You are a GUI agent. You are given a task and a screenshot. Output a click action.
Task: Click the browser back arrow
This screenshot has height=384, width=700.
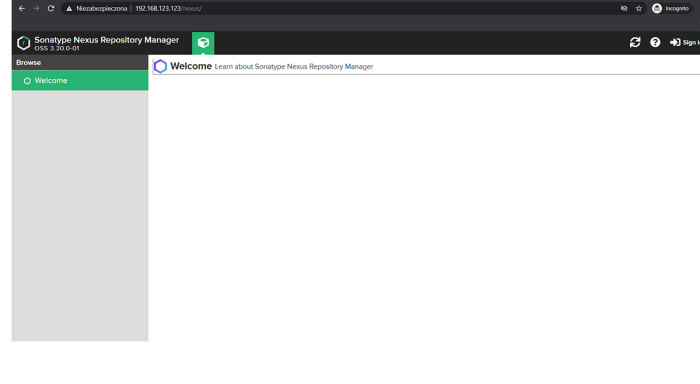22,8
